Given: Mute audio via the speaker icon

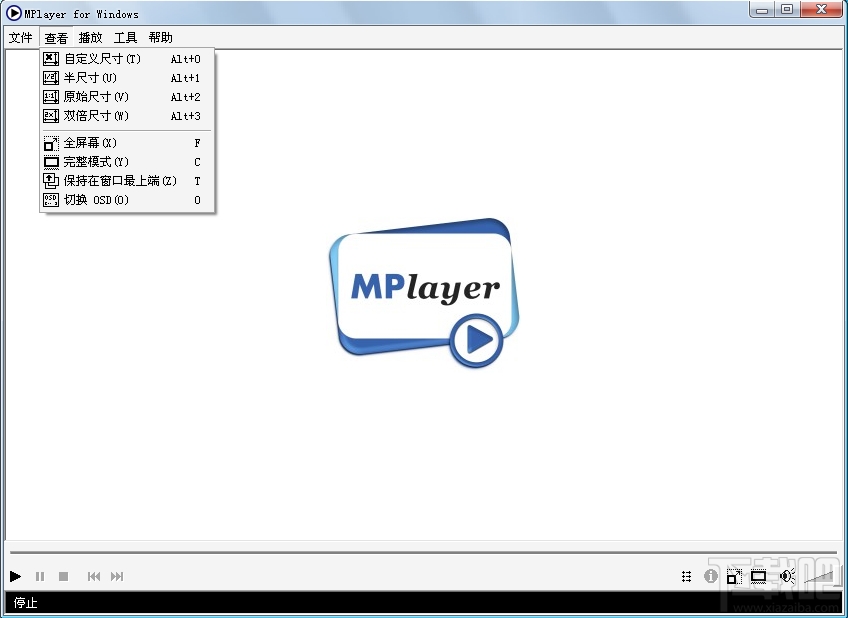Looking at the screenshot, I should (786, 576).
